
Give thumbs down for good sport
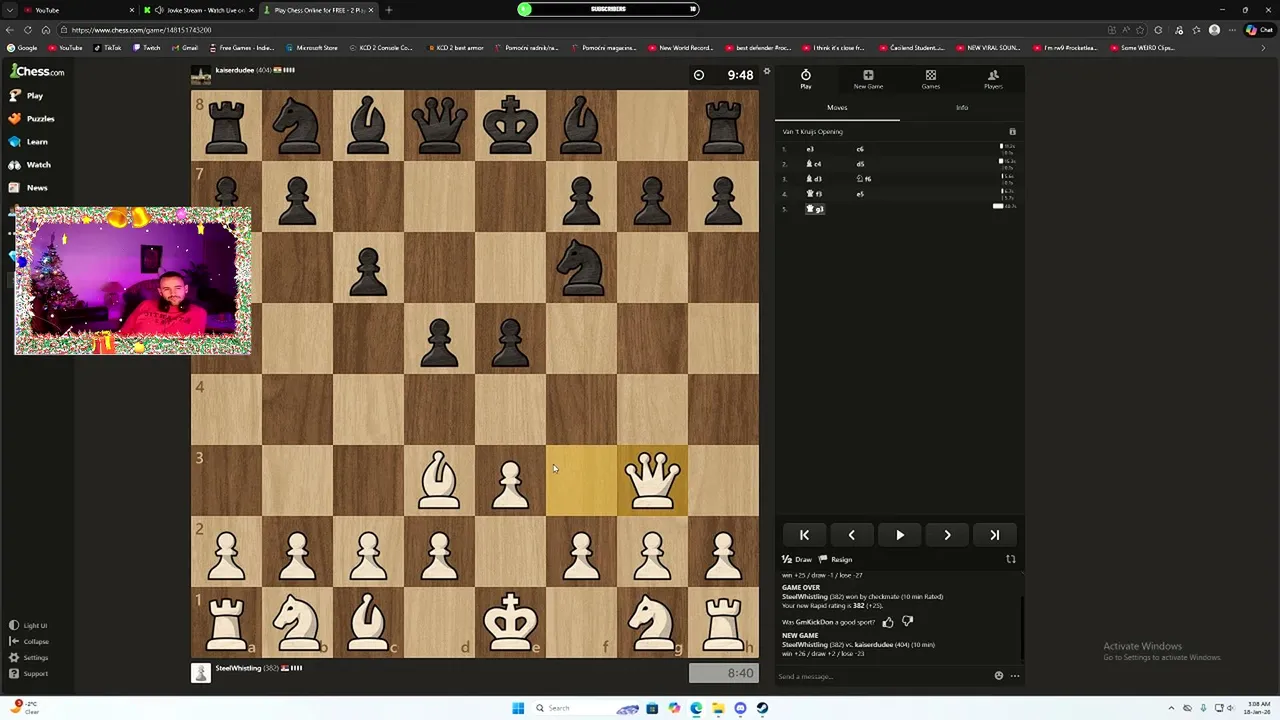pyautogui.click(x=908, y=622)
